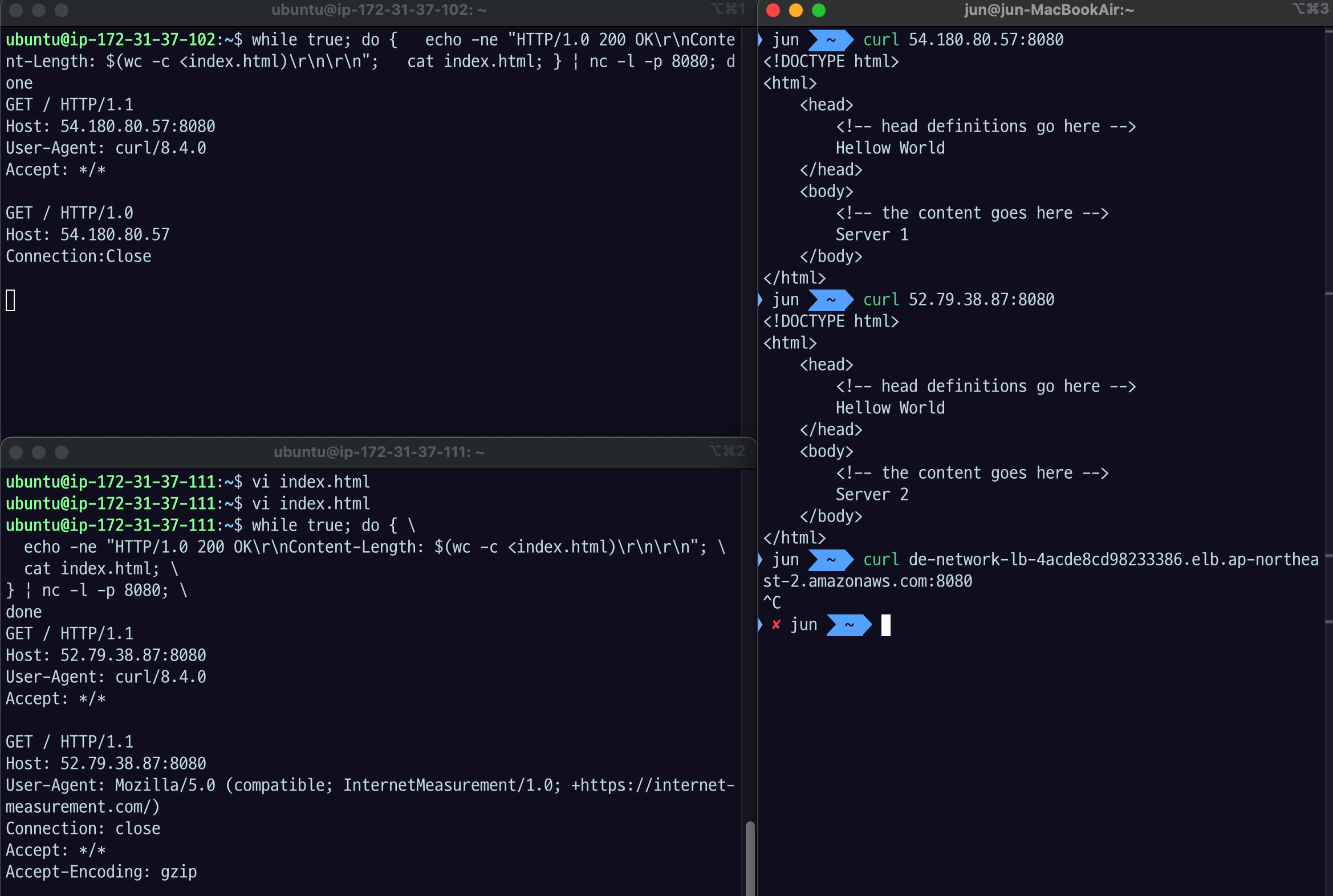Click the 'Server 2' output line
Screen dimensions: 1333x896
[x=871, y=494]
